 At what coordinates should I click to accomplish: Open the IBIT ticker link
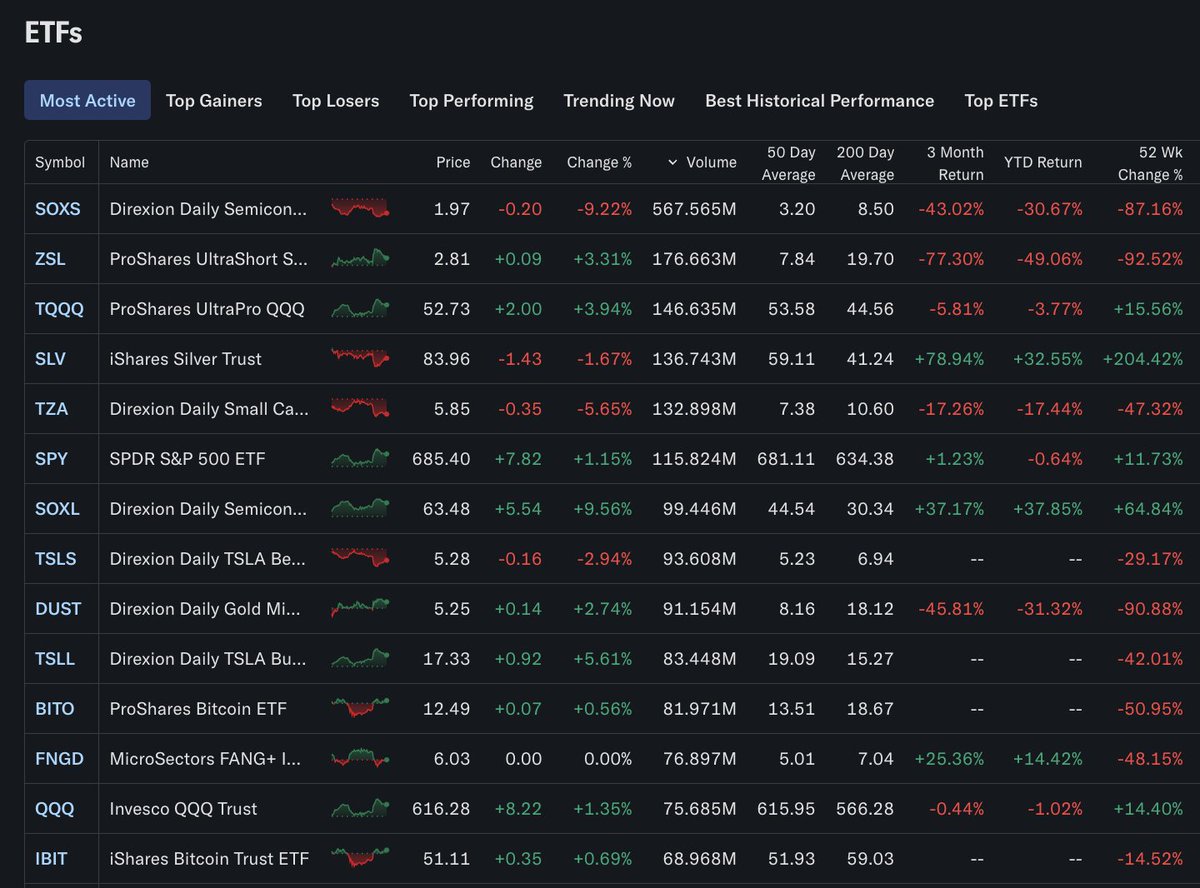(x=53, y=859)
